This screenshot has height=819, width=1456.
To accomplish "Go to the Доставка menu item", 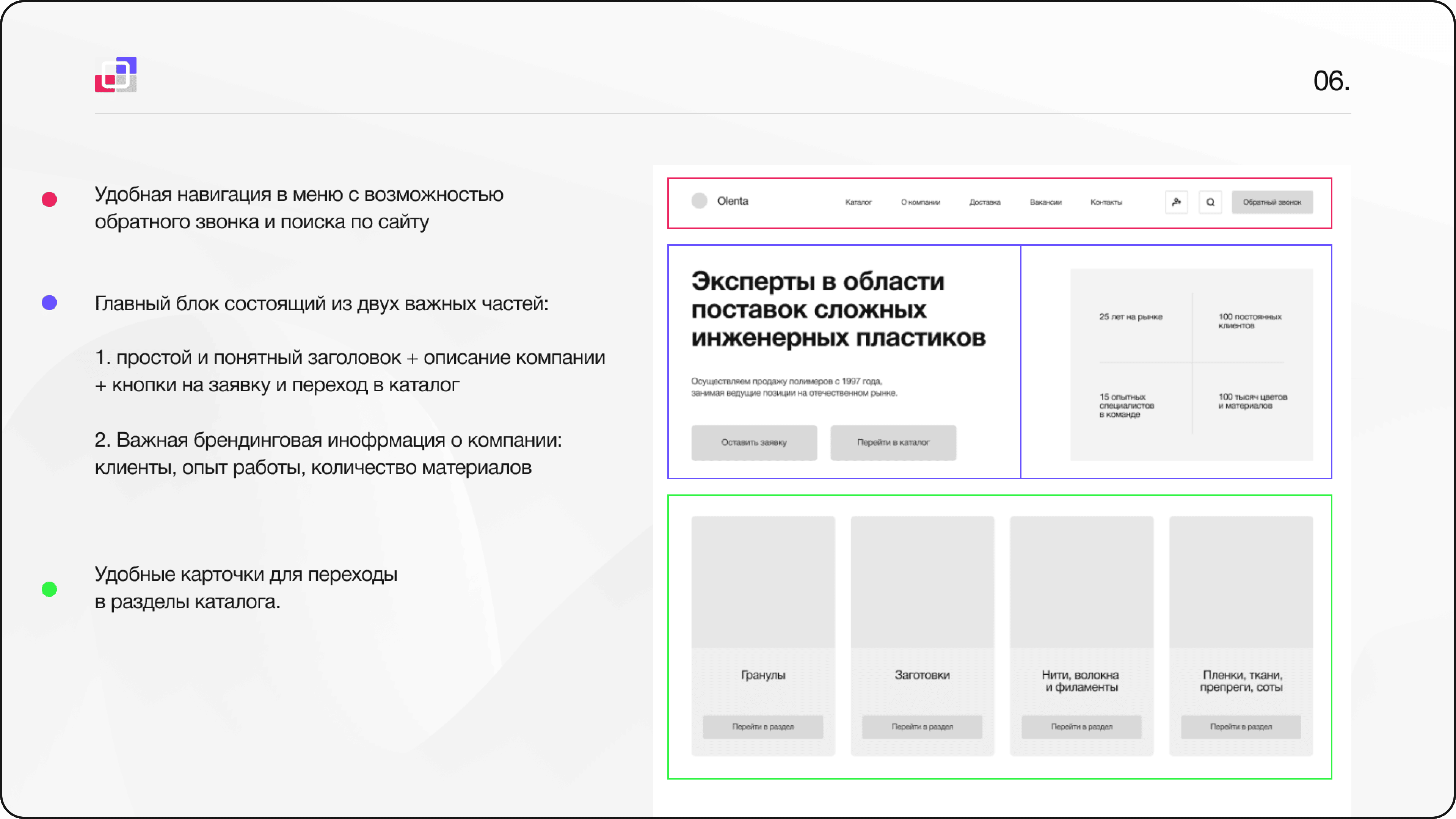I will pos(985,202).
